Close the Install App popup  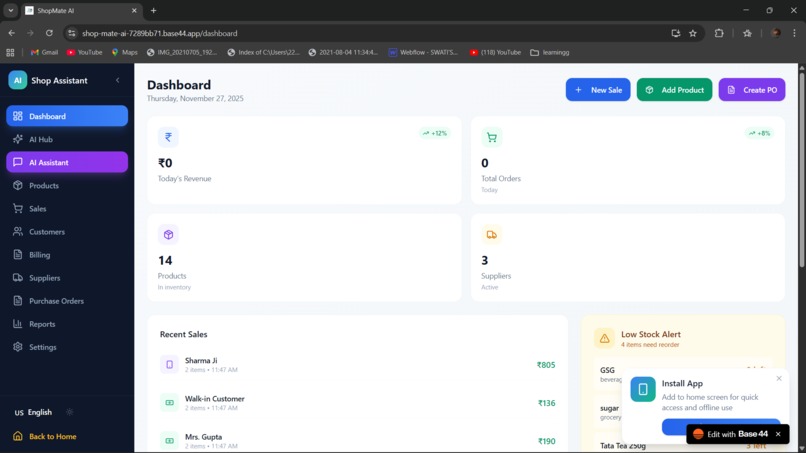tap(779, 378)
